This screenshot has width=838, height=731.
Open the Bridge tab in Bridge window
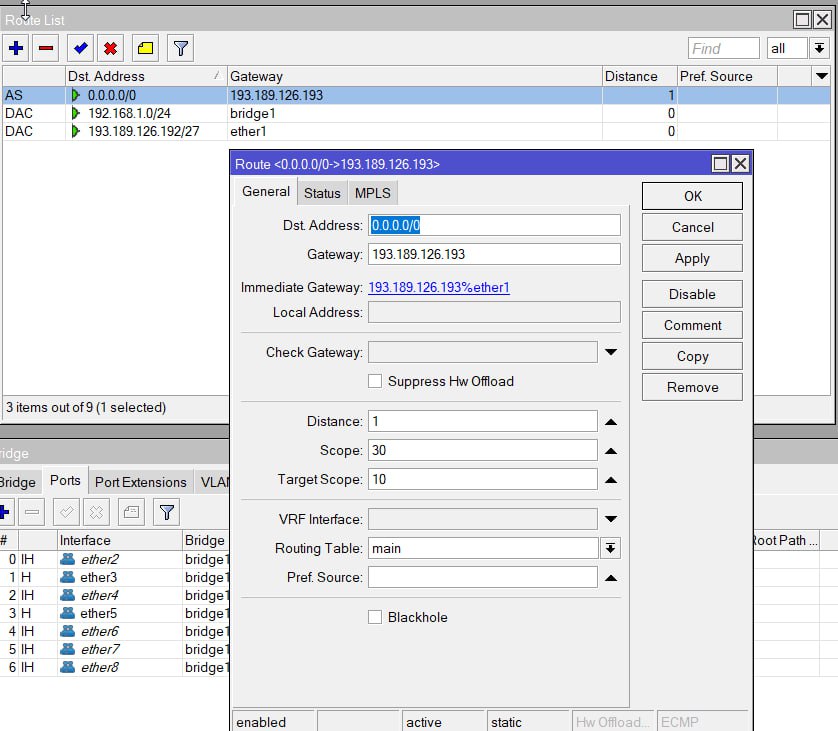point(17,482)
